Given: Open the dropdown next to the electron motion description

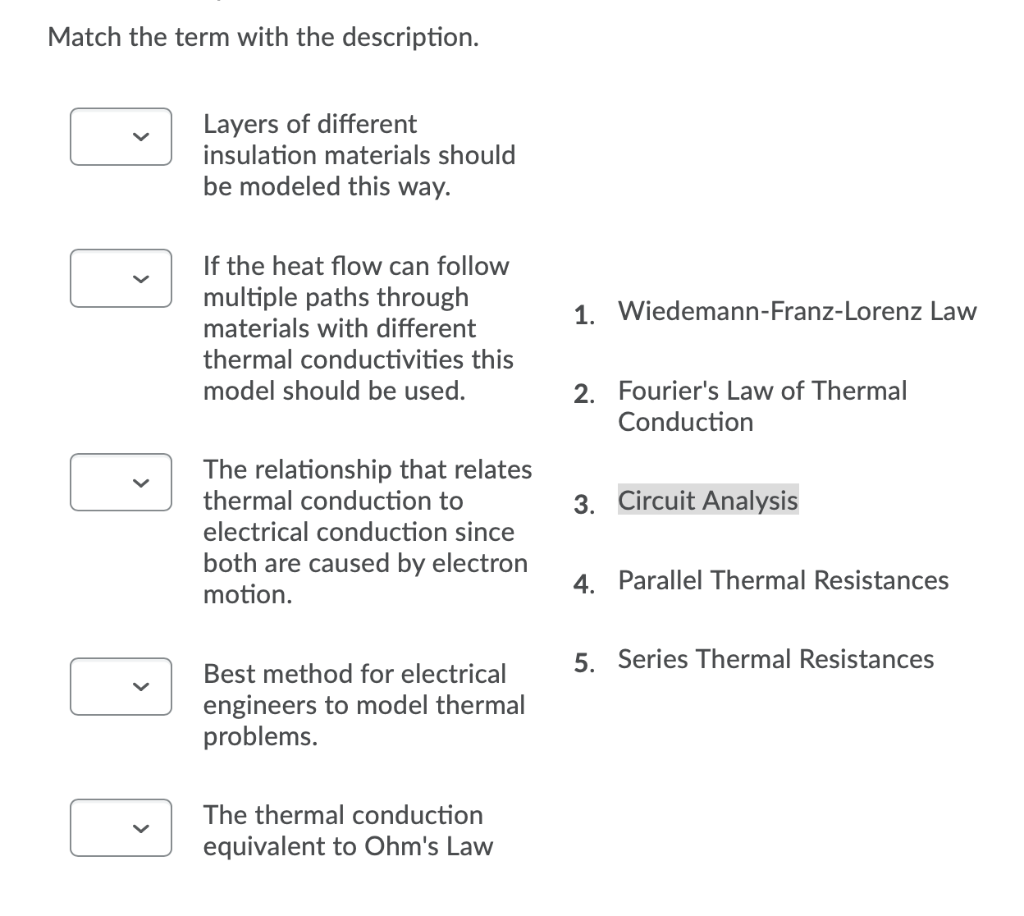Looking at the screenshot, I should click(120, 482).
